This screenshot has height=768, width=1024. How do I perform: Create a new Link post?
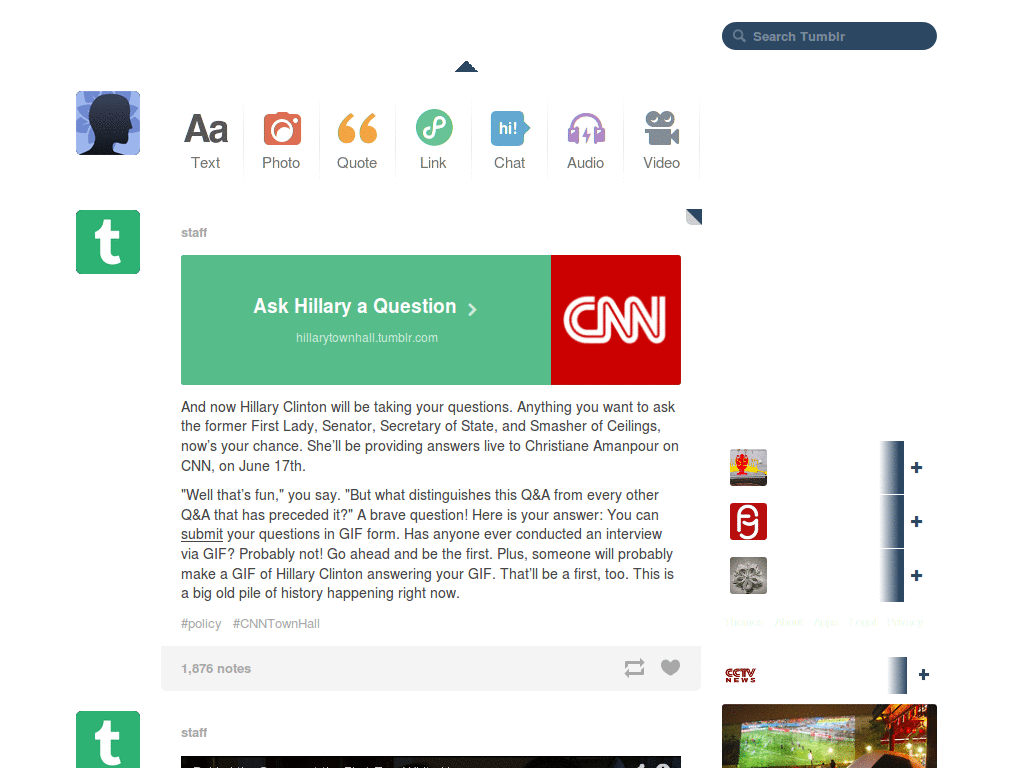(434, 141)
